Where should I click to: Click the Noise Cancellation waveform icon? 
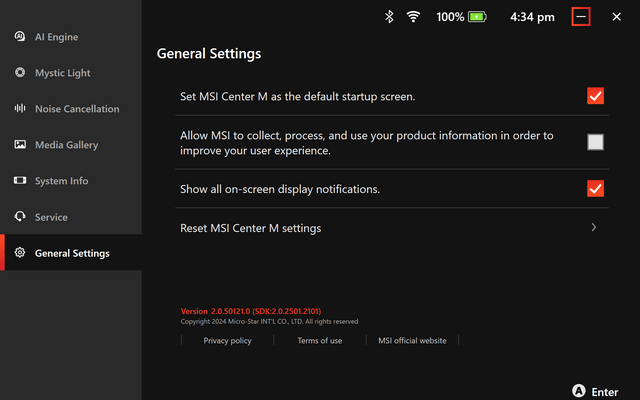tap(20, 108)
